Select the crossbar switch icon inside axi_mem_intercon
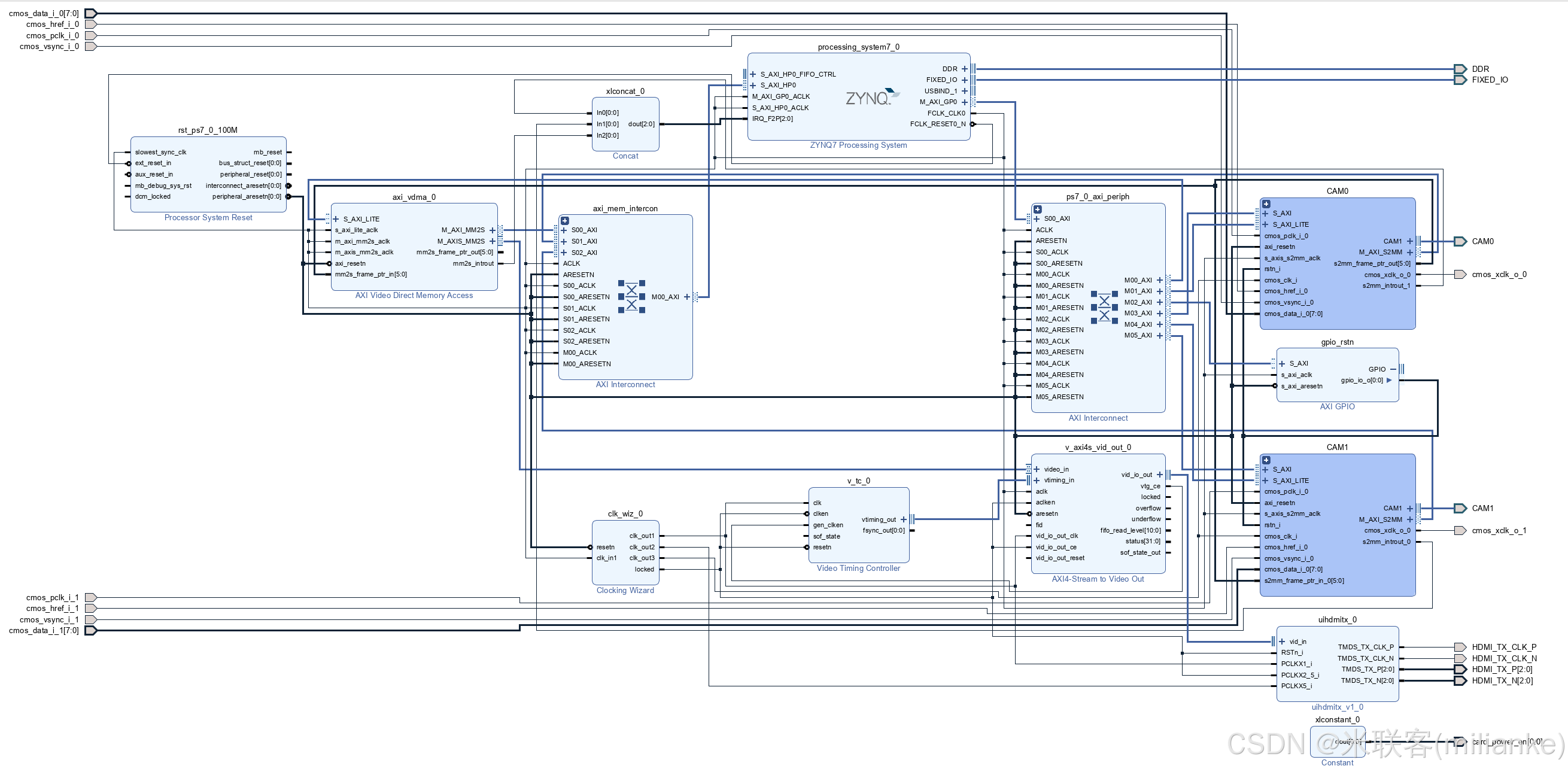This screenshot has height=769, width=1568. (x=632, y=296)
